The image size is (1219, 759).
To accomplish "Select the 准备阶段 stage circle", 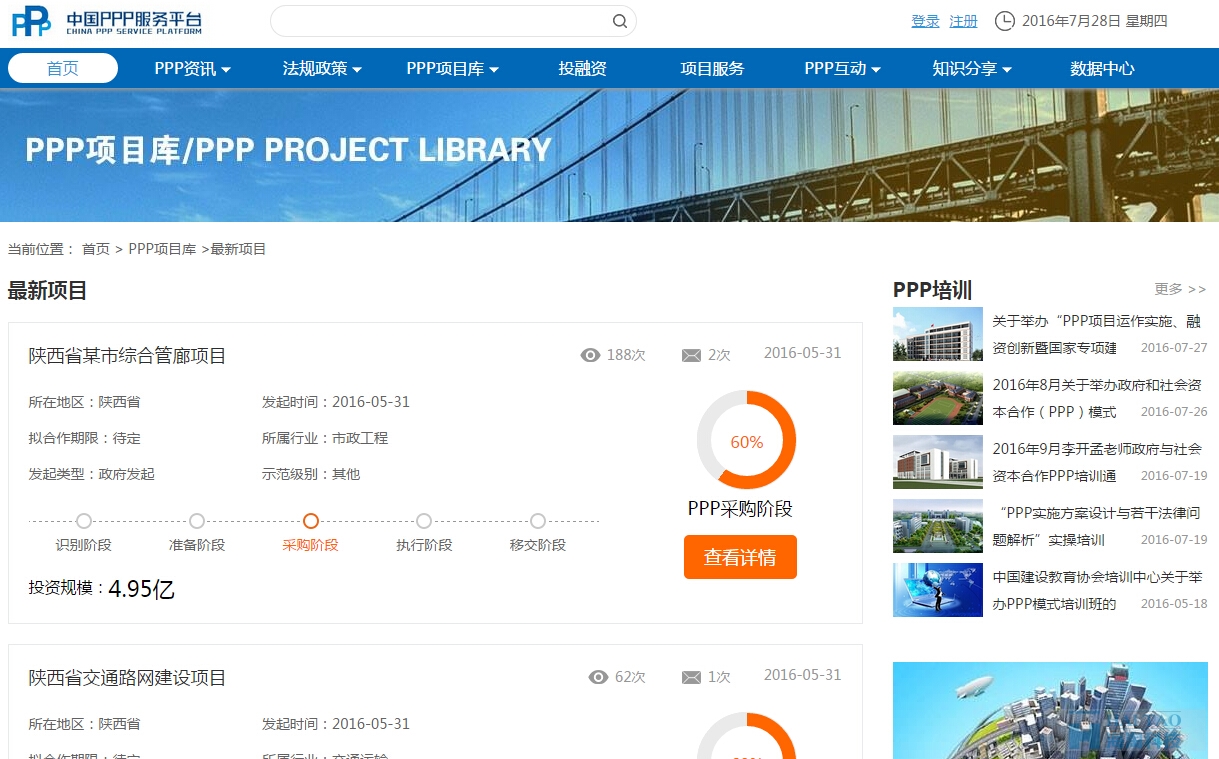I will (x=197, y=521).
